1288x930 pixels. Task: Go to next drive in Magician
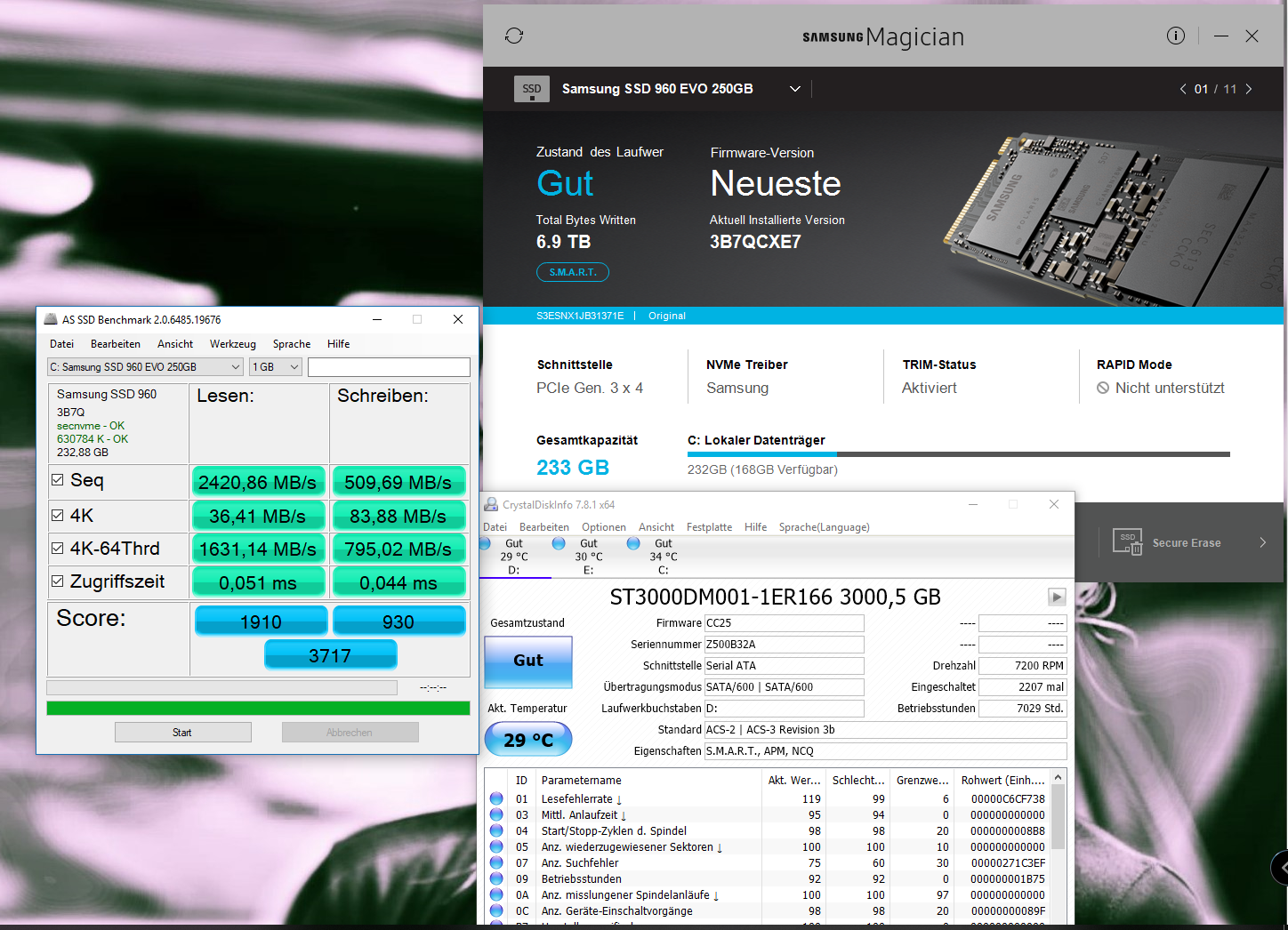[1249, 89]
